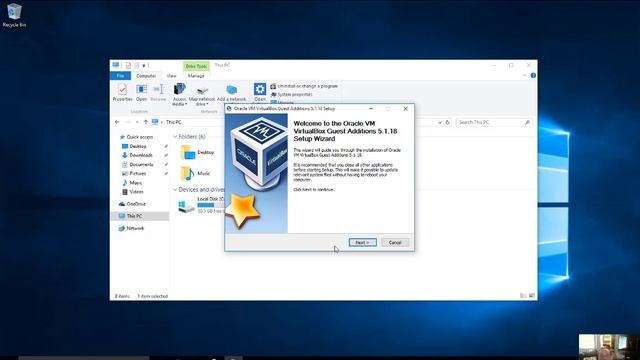The width and height of the screenshot is (640, 360).
Task: Click Next in the Guest Additions setup wizard
Action: pos(362,242)
